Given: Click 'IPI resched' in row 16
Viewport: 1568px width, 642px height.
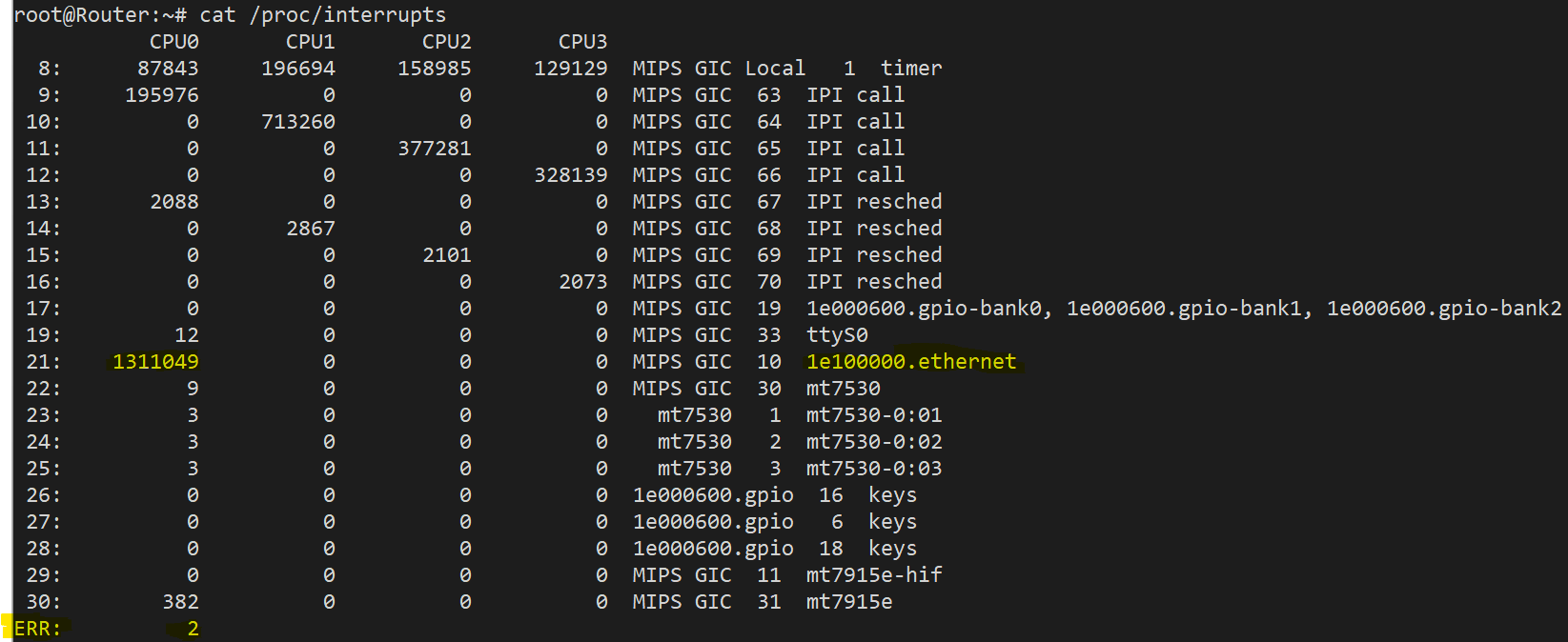Looking at the screenshot, I should pos(874,282).
